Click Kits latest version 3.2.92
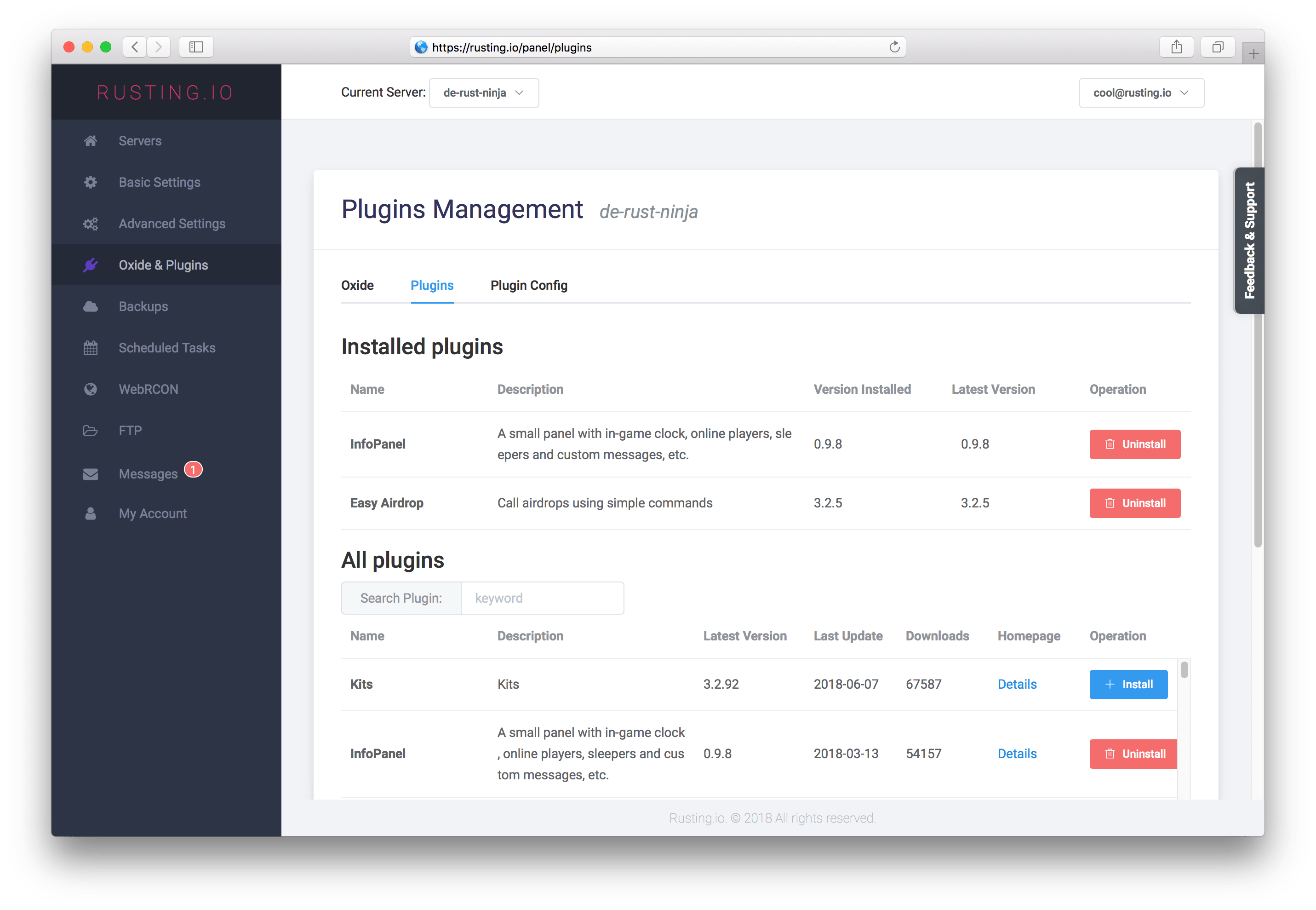Viewport: 1316px width, 910px height. coord(721,685)
